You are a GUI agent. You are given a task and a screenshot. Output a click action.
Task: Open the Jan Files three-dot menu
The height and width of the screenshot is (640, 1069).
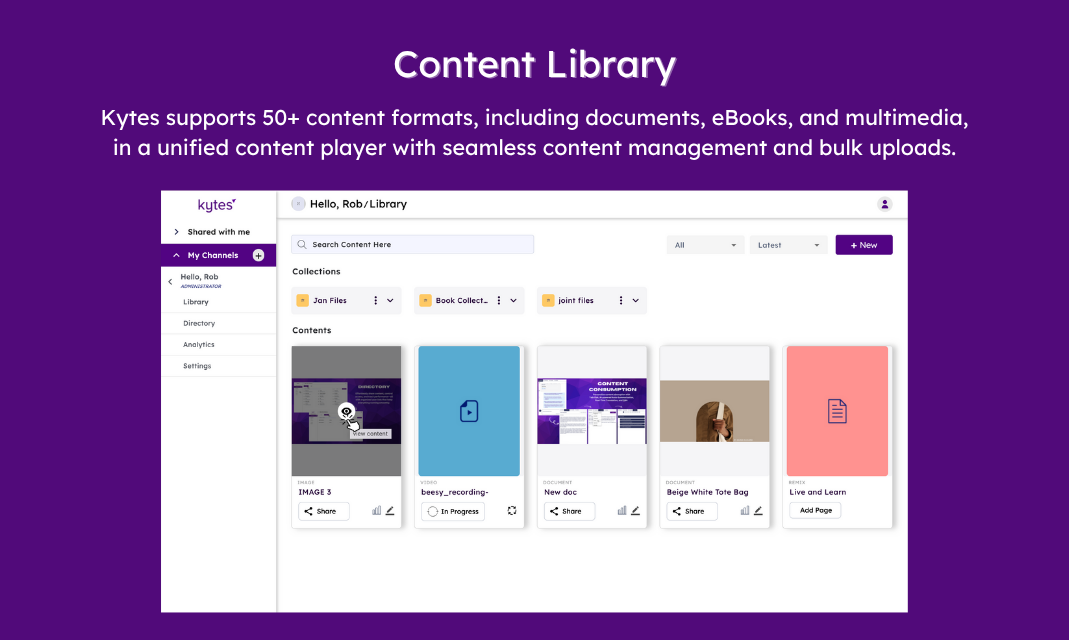tap(375, 301)
